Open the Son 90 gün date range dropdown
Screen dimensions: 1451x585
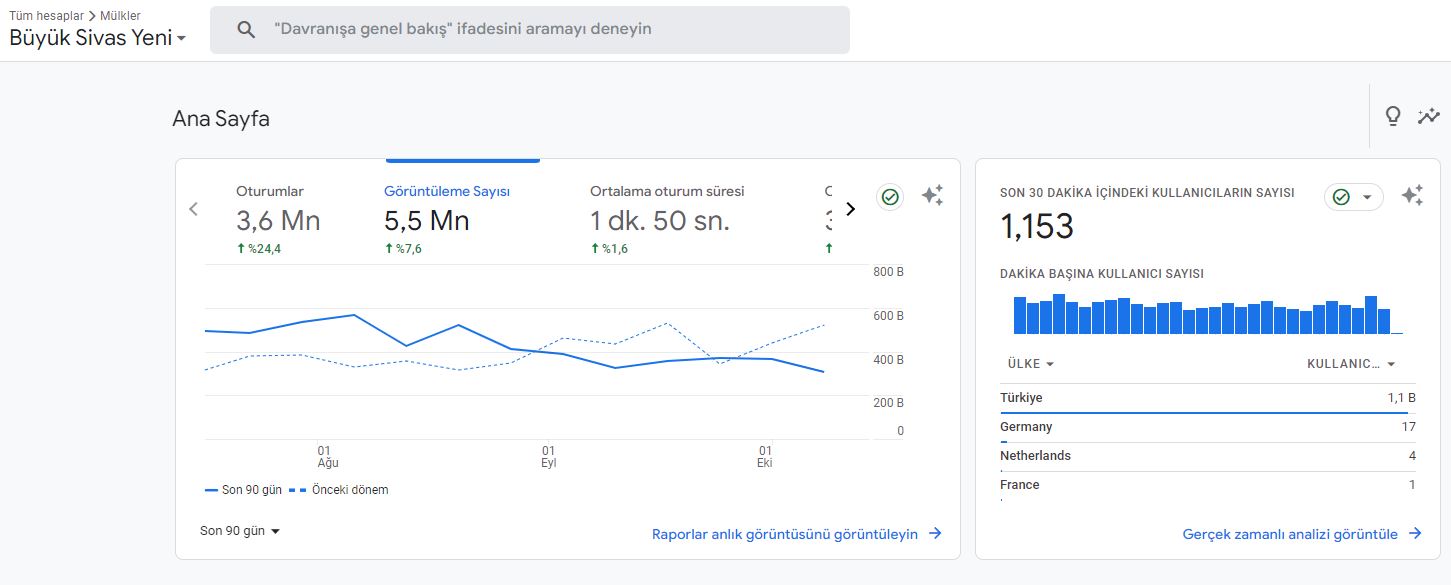pos(240,531)
